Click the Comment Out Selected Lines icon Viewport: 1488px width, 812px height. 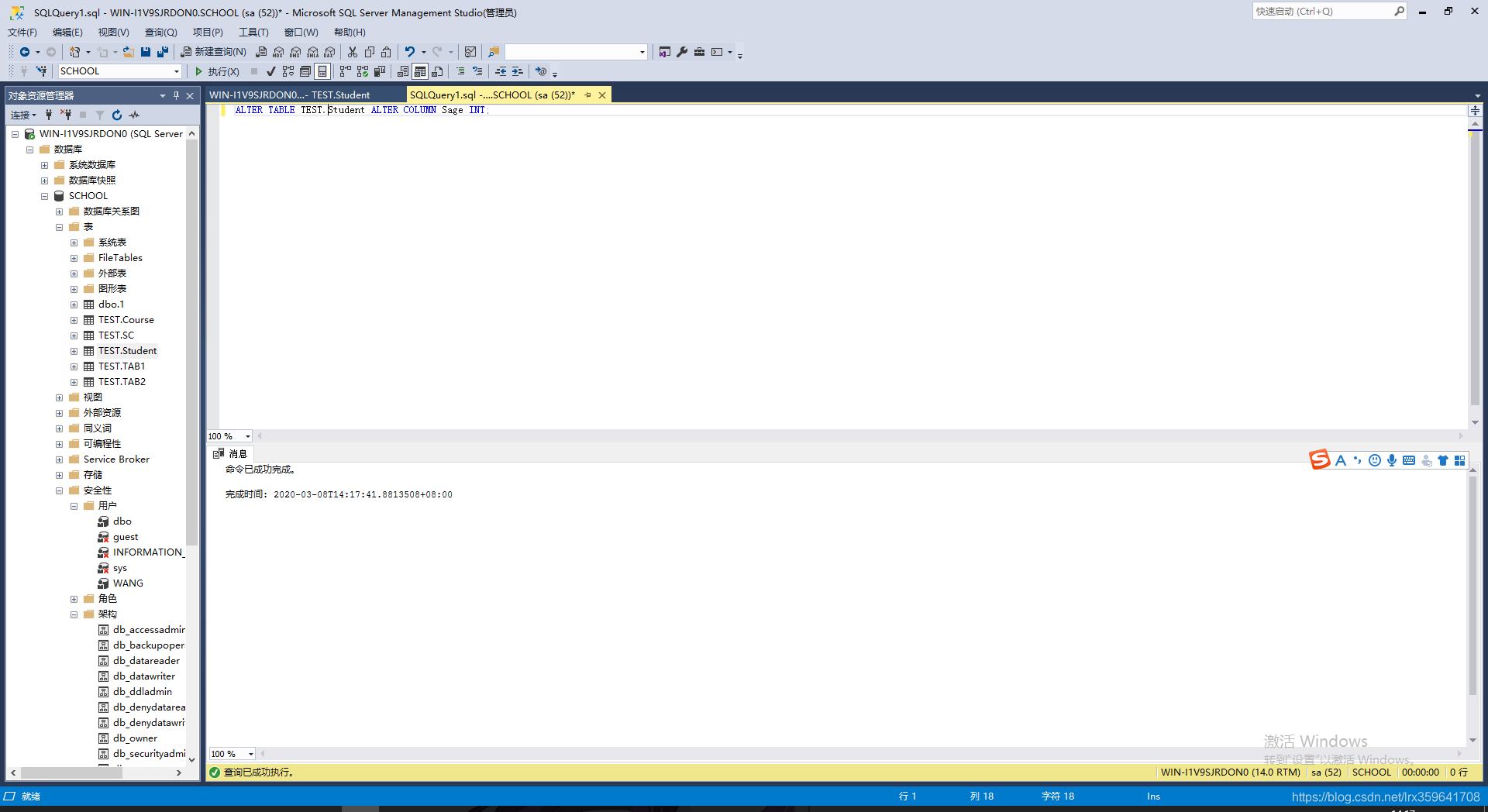460,71
